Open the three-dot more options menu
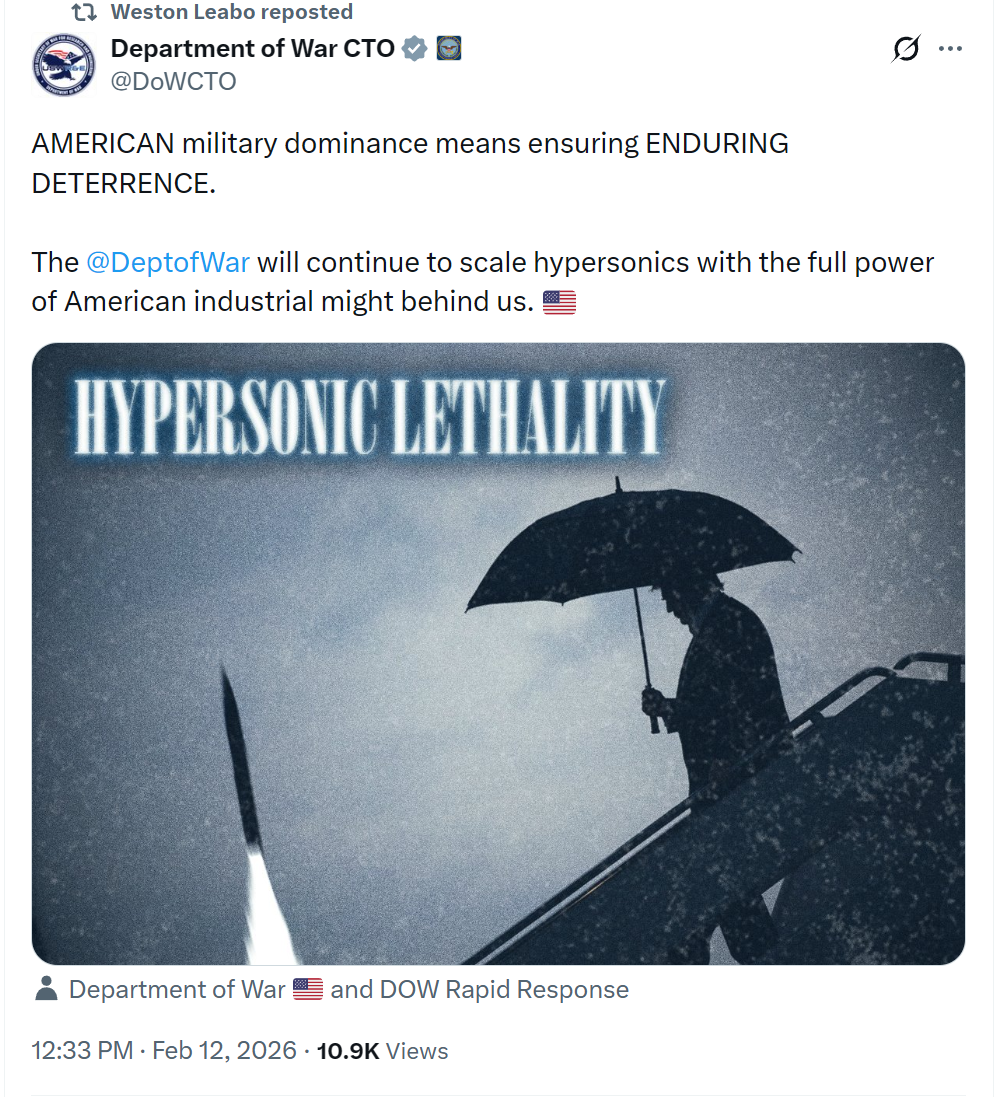The image size is (995, 1097). click(x=950, y=49)
